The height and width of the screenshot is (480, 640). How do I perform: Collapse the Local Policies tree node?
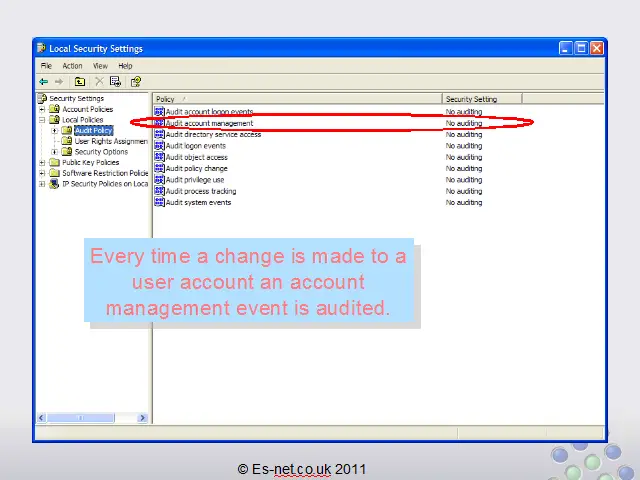click(x=42, y=120)
